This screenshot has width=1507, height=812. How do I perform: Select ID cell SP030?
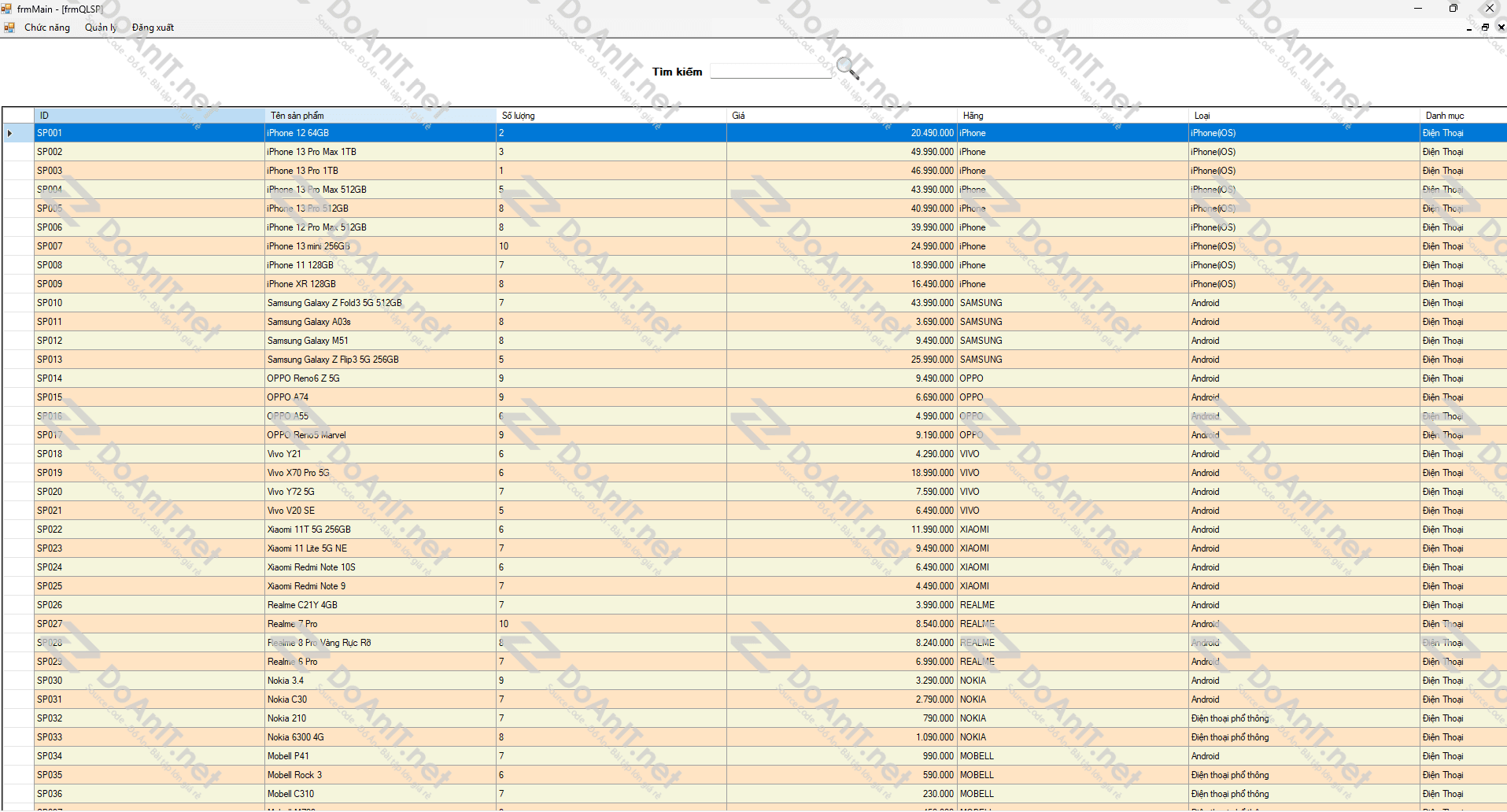150,681
